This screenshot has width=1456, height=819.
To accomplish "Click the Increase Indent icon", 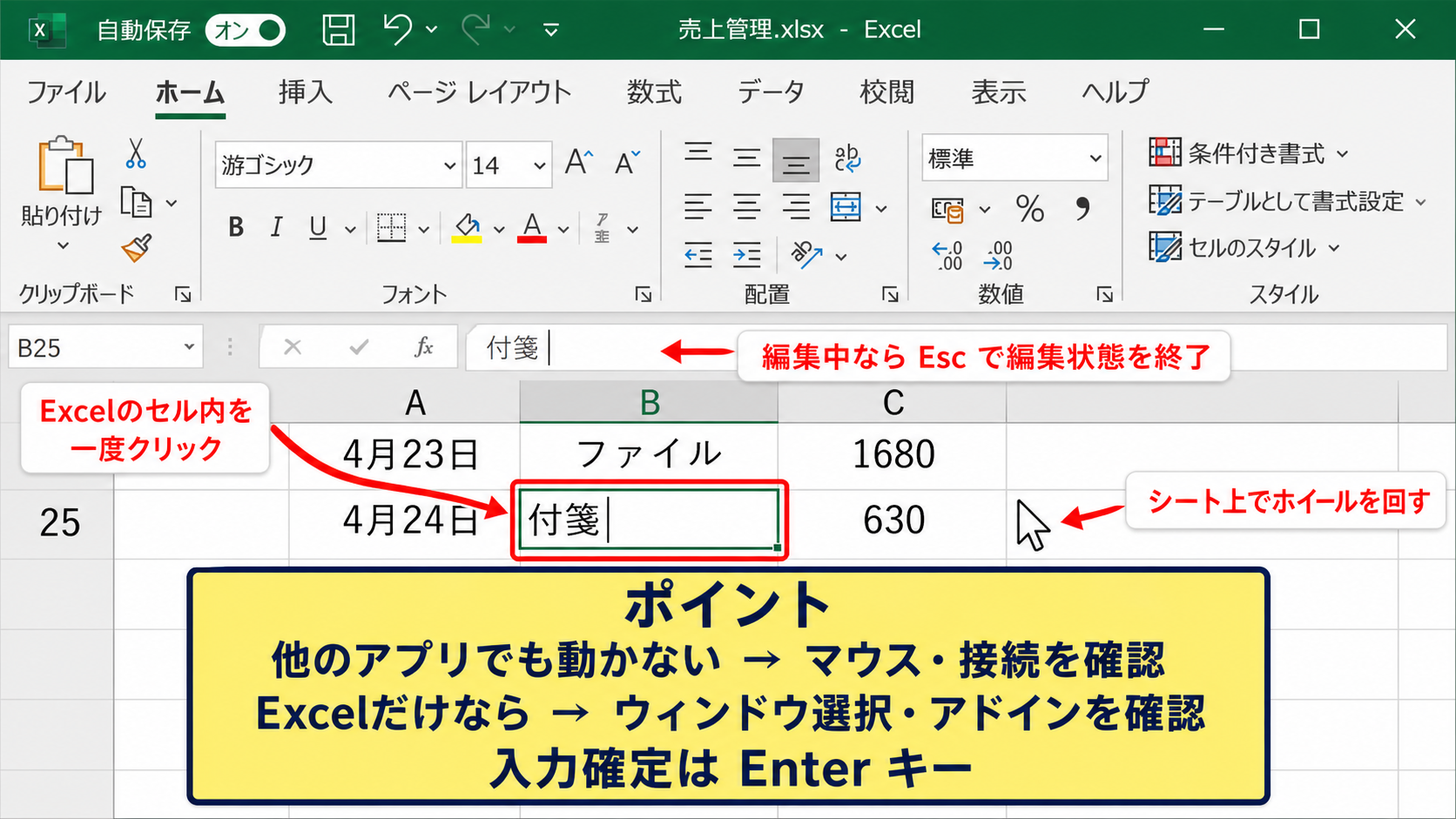I will [746, 256].
